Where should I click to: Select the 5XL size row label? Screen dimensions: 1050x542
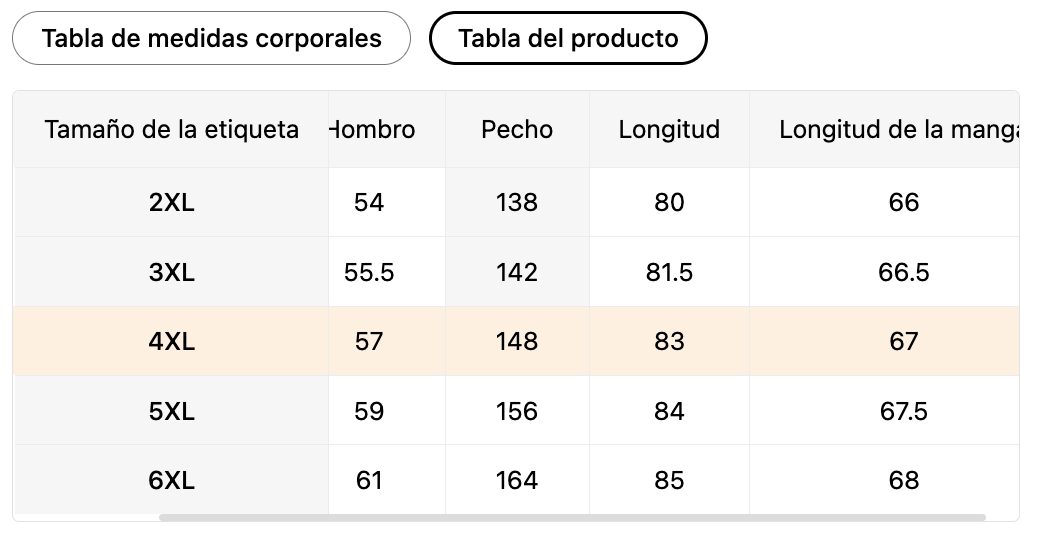click(171, 411)
